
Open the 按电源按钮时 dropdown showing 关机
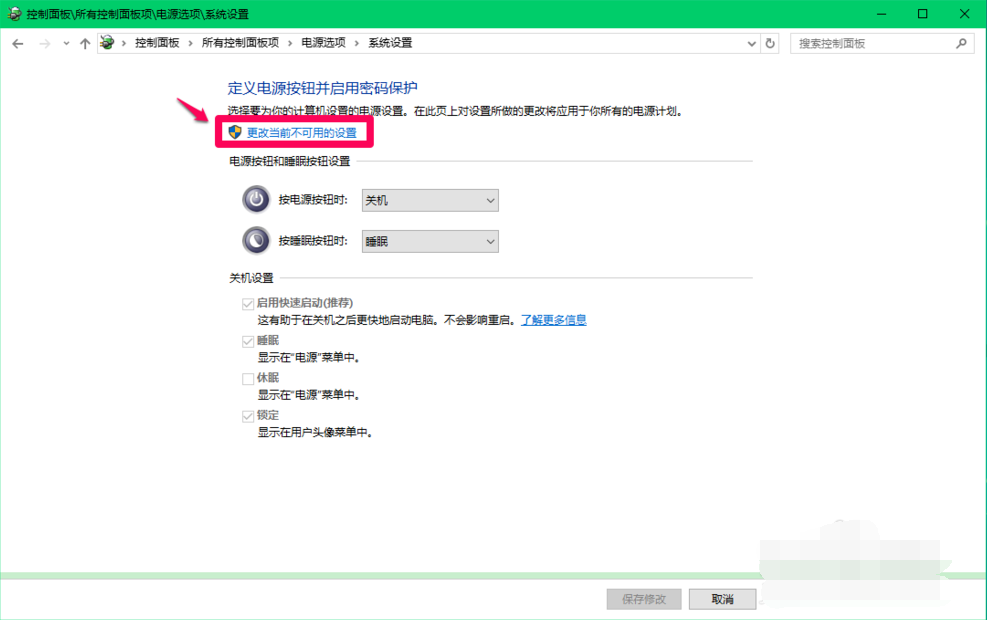point(430,201)
